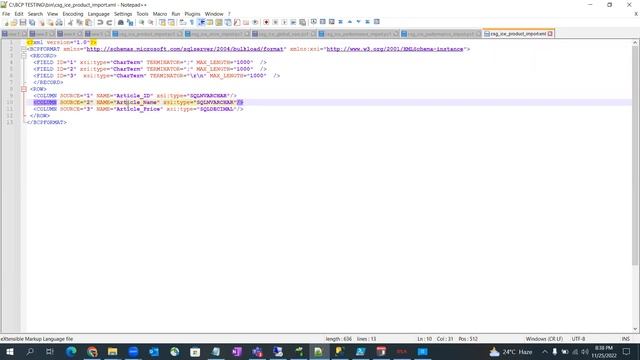Image resolution: width=640 pixels, height=360 pixels.
Task: Click the New file toolbar icon
Action: [x=6, y=22]
